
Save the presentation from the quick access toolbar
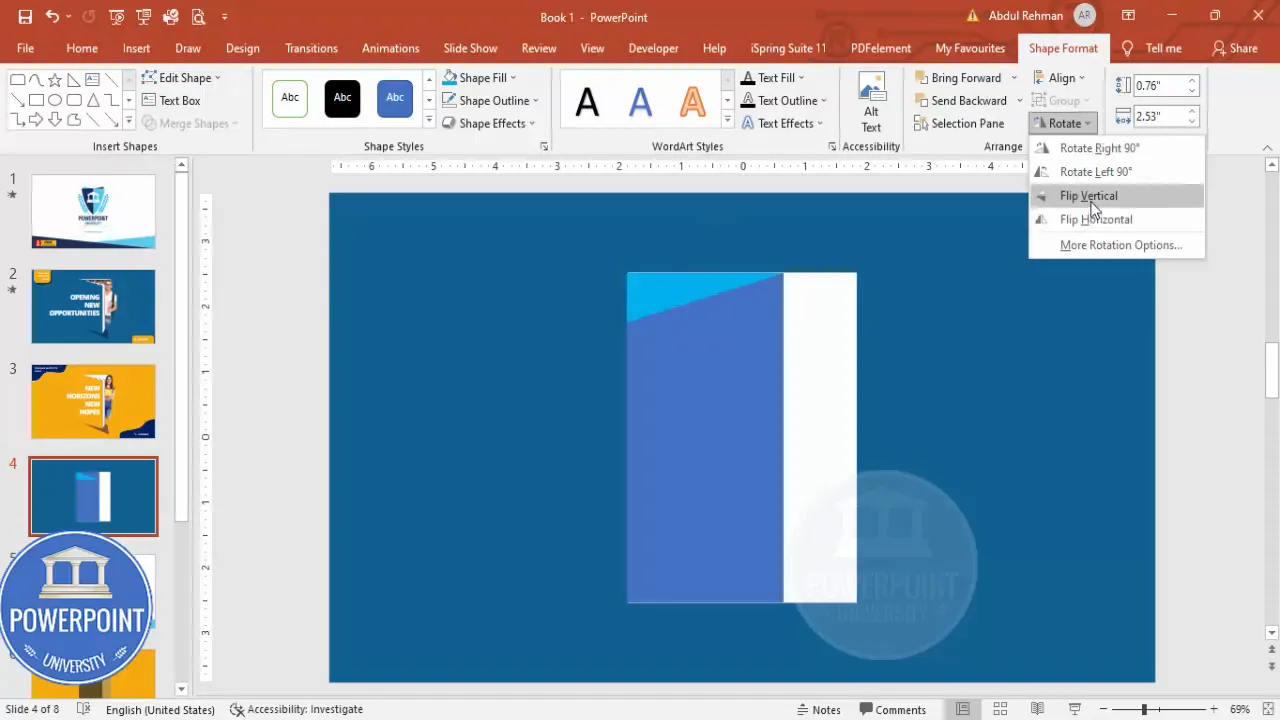tap(25, 17)
